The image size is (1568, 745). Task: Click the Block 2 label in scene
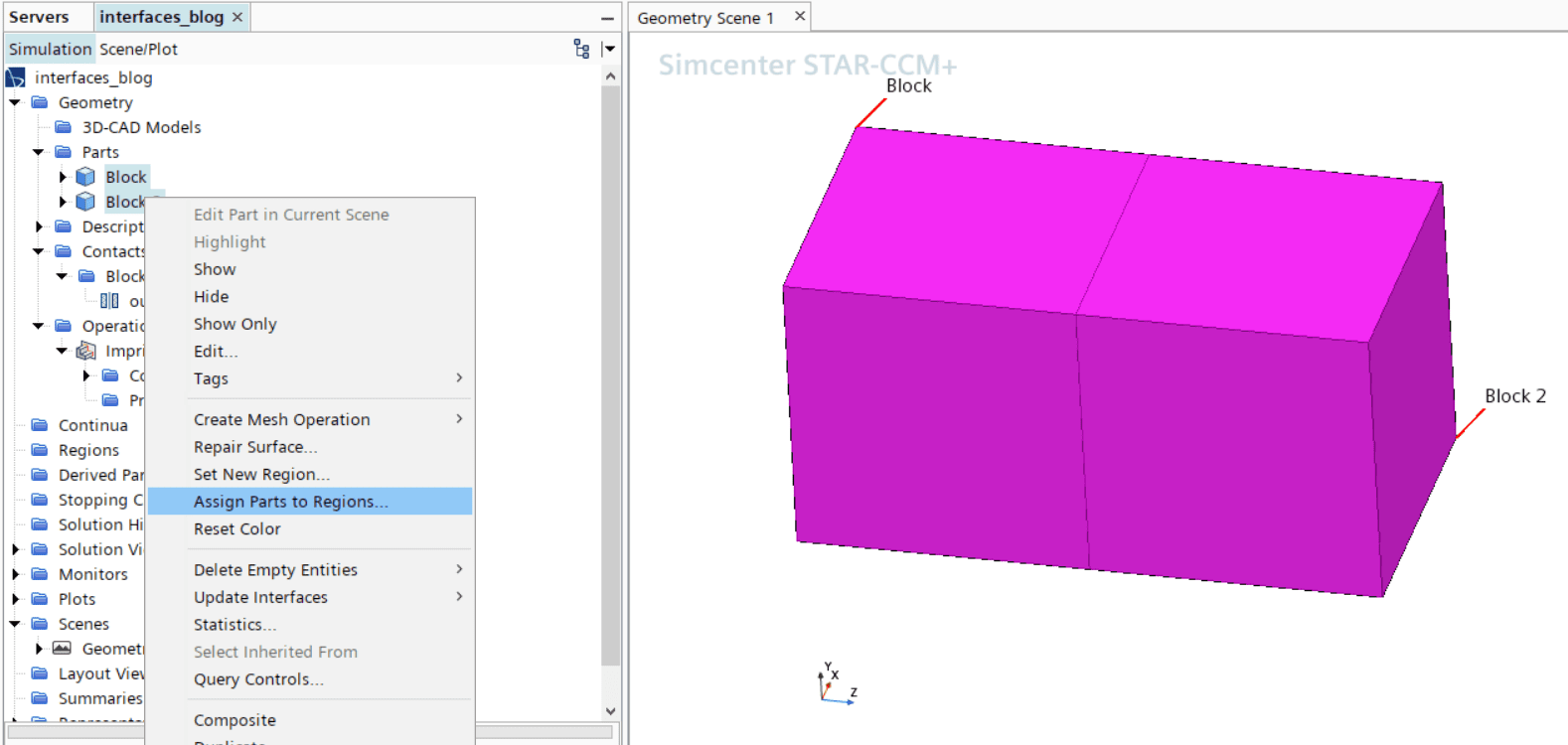click(1515, 395)
